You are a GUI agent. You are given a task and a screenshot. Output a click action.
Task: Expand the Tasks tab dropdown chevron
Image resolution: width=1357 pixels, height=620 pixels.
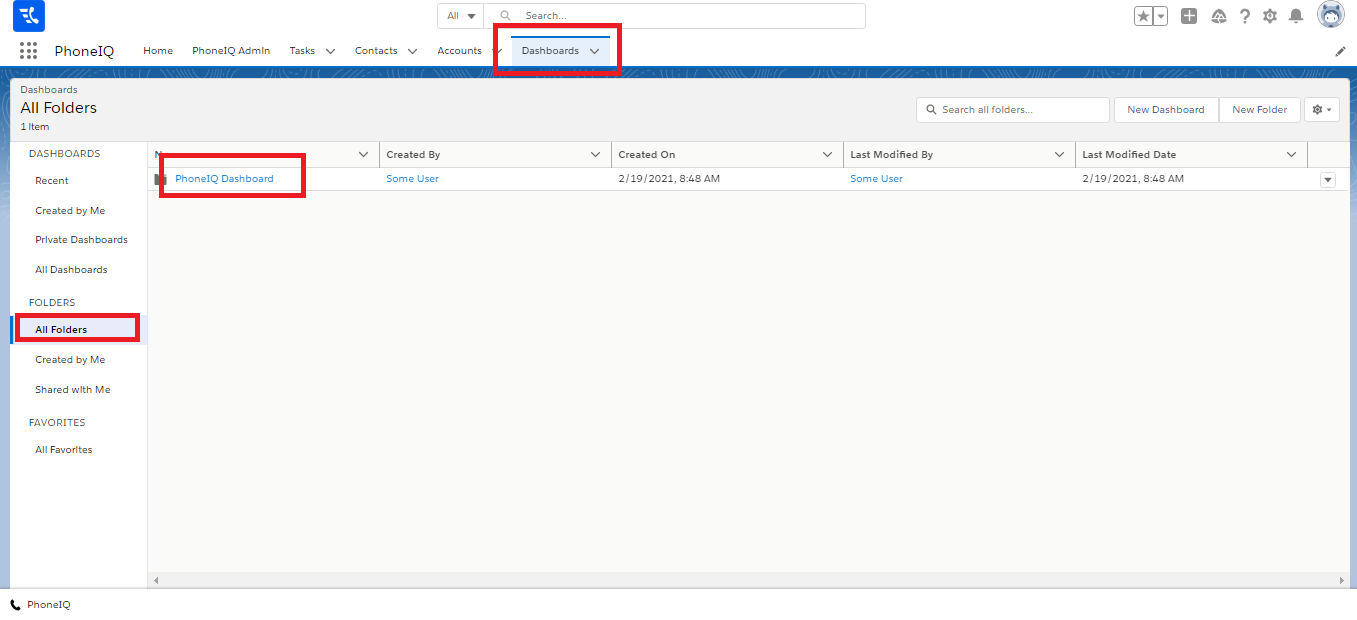(x=330, y=51)
